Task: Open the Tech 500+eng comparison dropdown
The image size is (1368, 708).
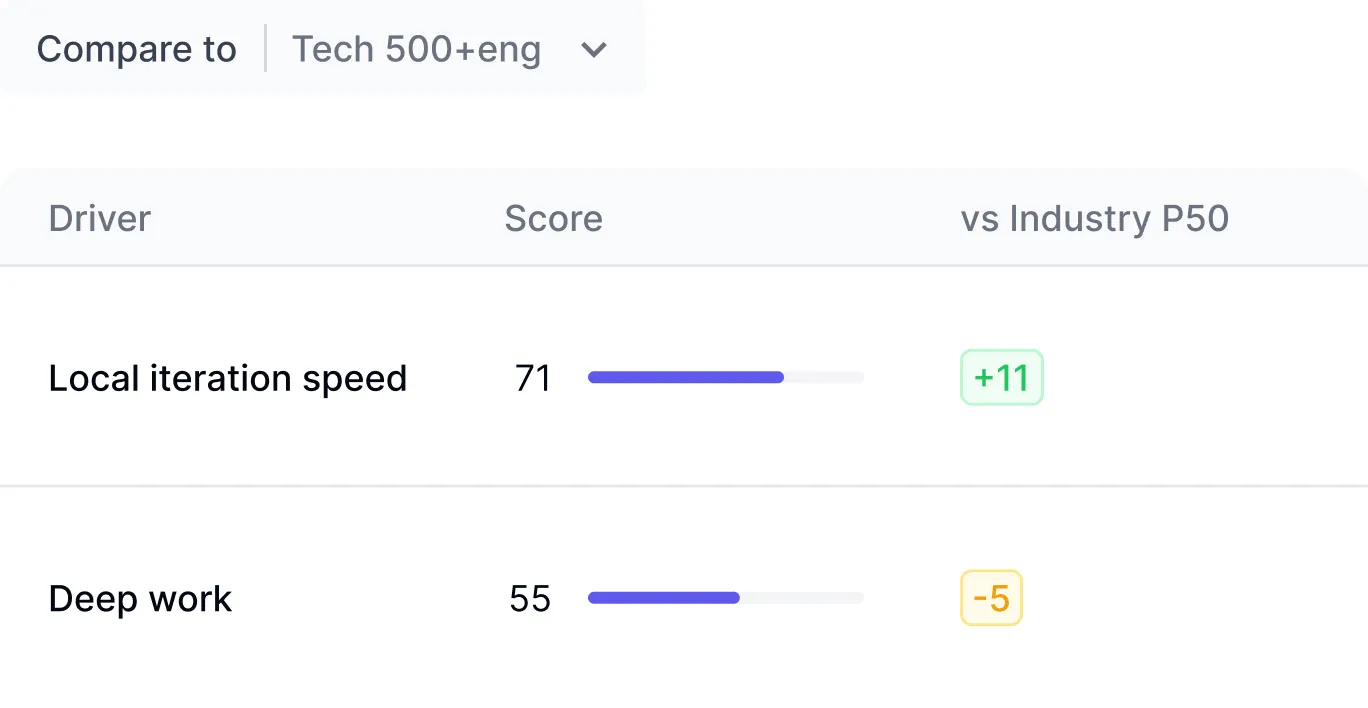Action: (416, 50)
